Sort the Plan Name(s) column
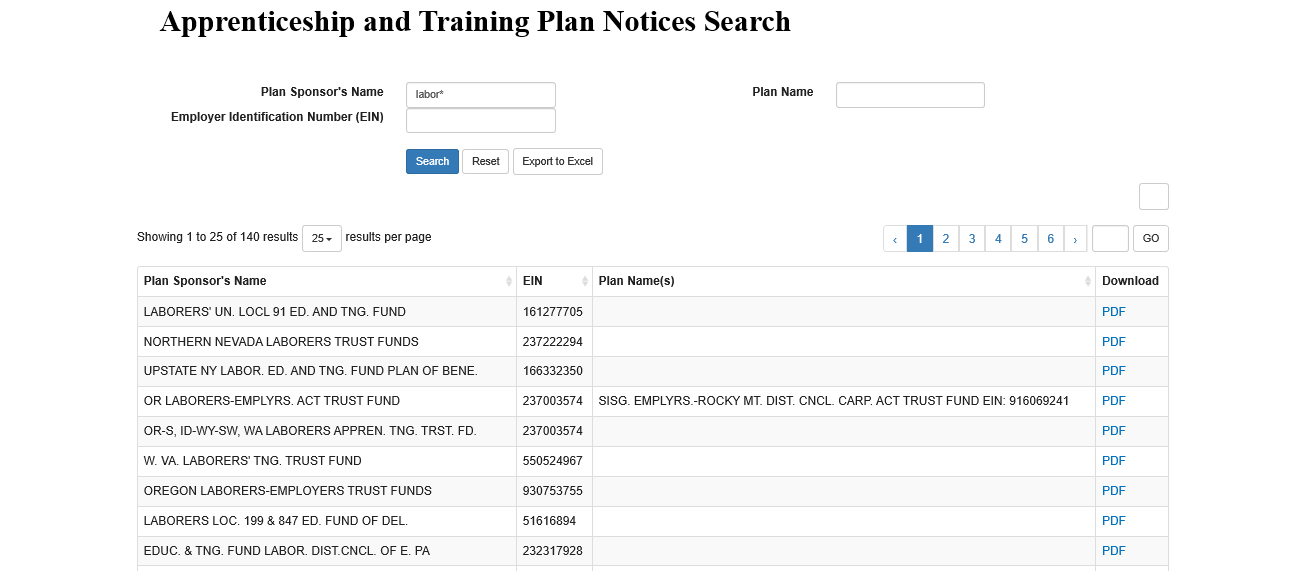The height and width of the screenshot is (571, 1314). point(1088,281)
